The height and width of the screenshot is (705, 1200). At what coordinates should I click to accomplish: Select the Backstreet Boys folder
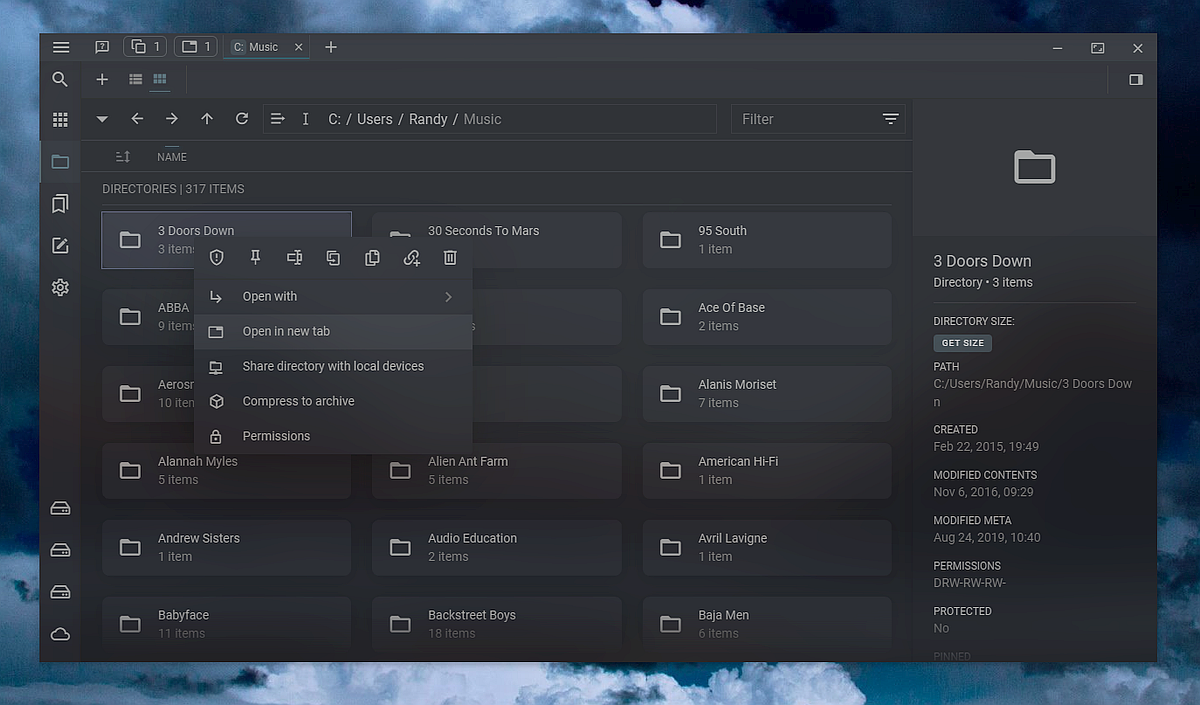pos(496,624)
